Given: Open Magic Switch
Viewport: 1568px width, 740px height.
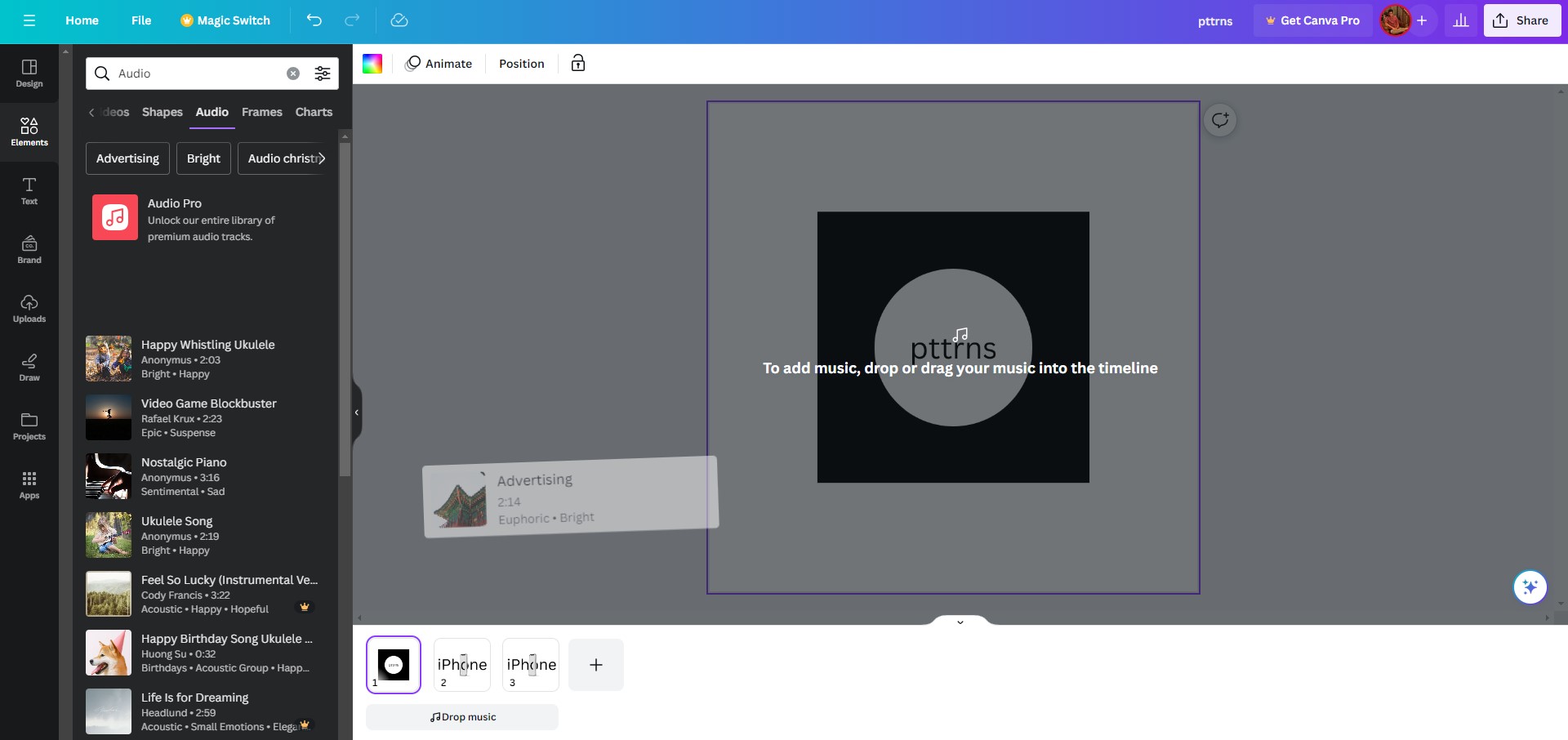Looking at the screenshot, I should pos(225,20).
